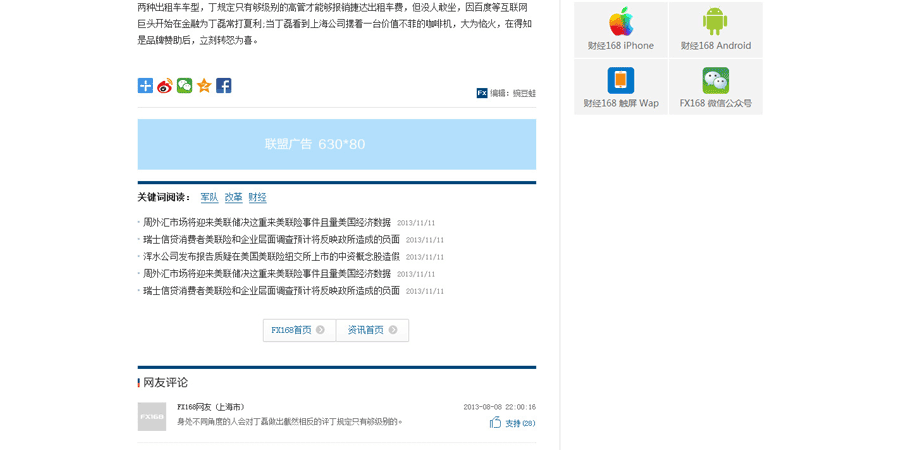Open 财经168 触屏 Wap version
900x450 pixels.
(621, 87)
